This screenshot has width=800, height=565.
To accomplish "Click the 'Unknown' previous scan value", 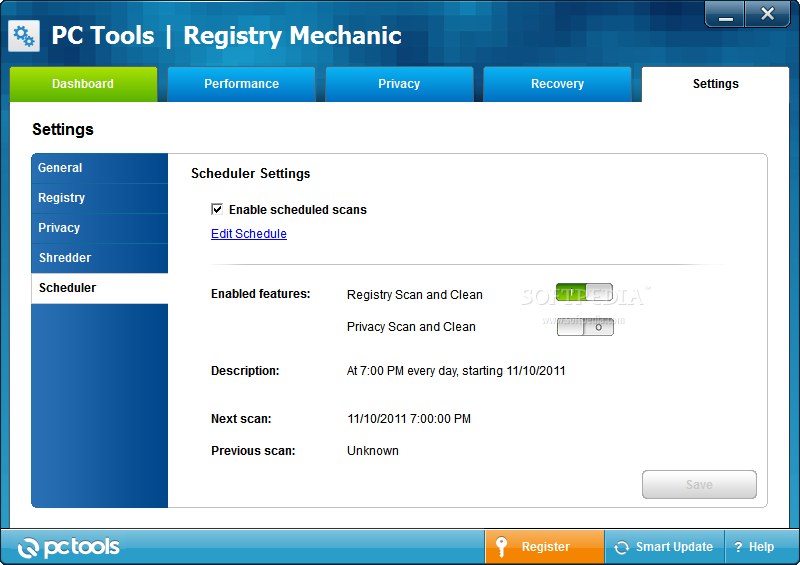I will pyautogui.click(x=373, y=451).
